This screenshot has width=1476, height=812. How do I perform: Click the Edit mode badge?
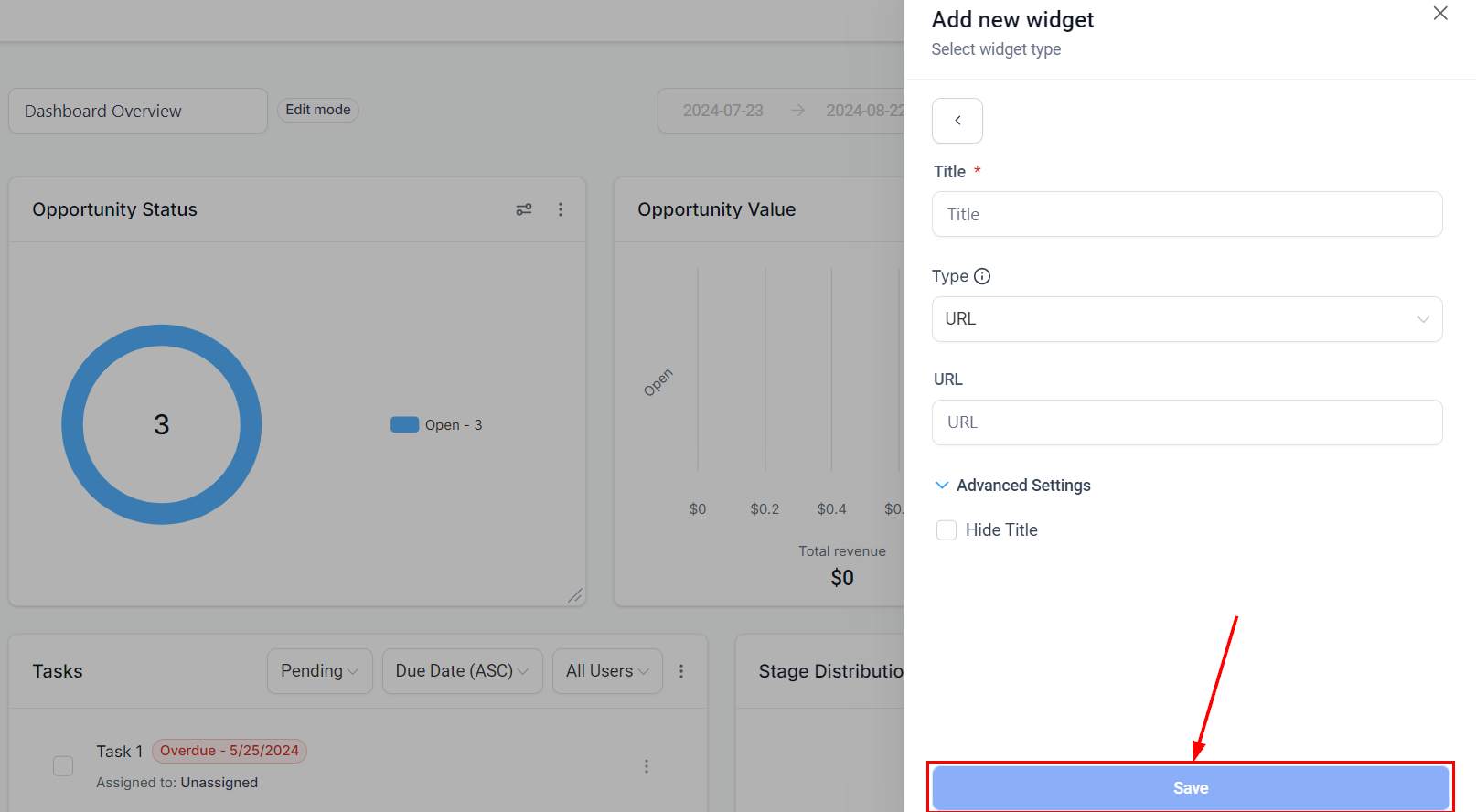coord(318,110)
